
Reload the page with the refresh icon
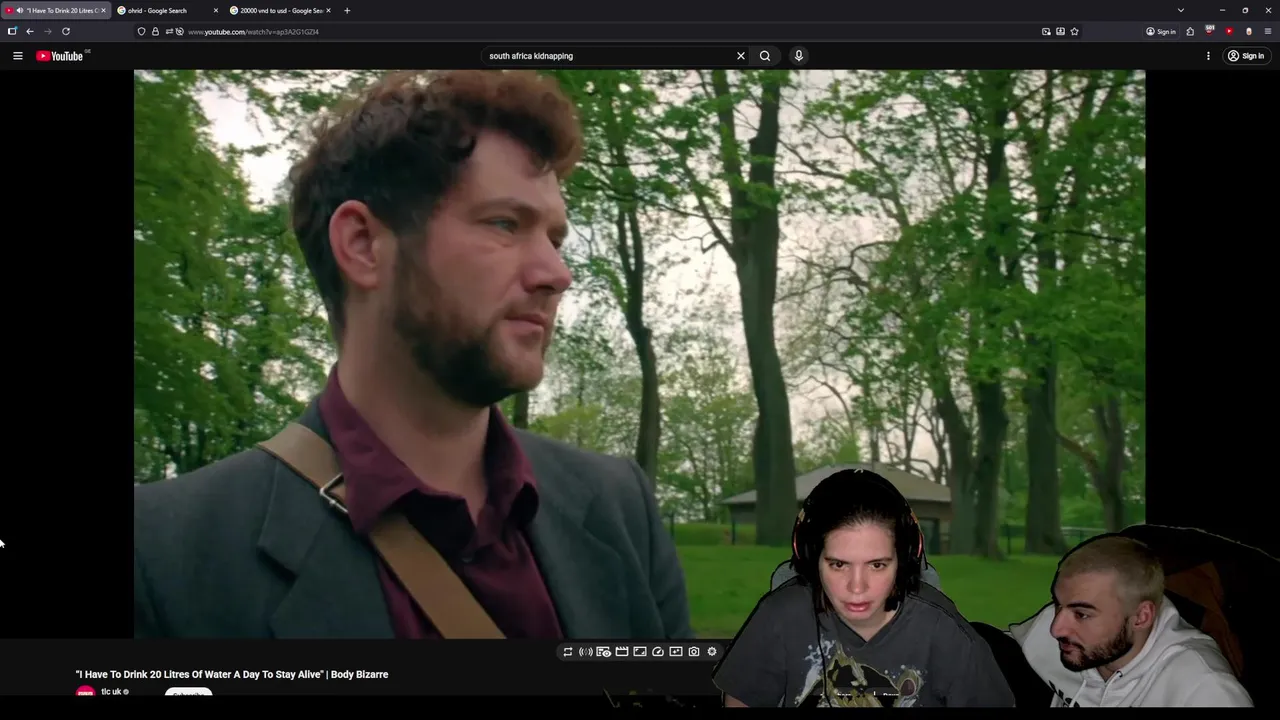click(x=66, y=32)
